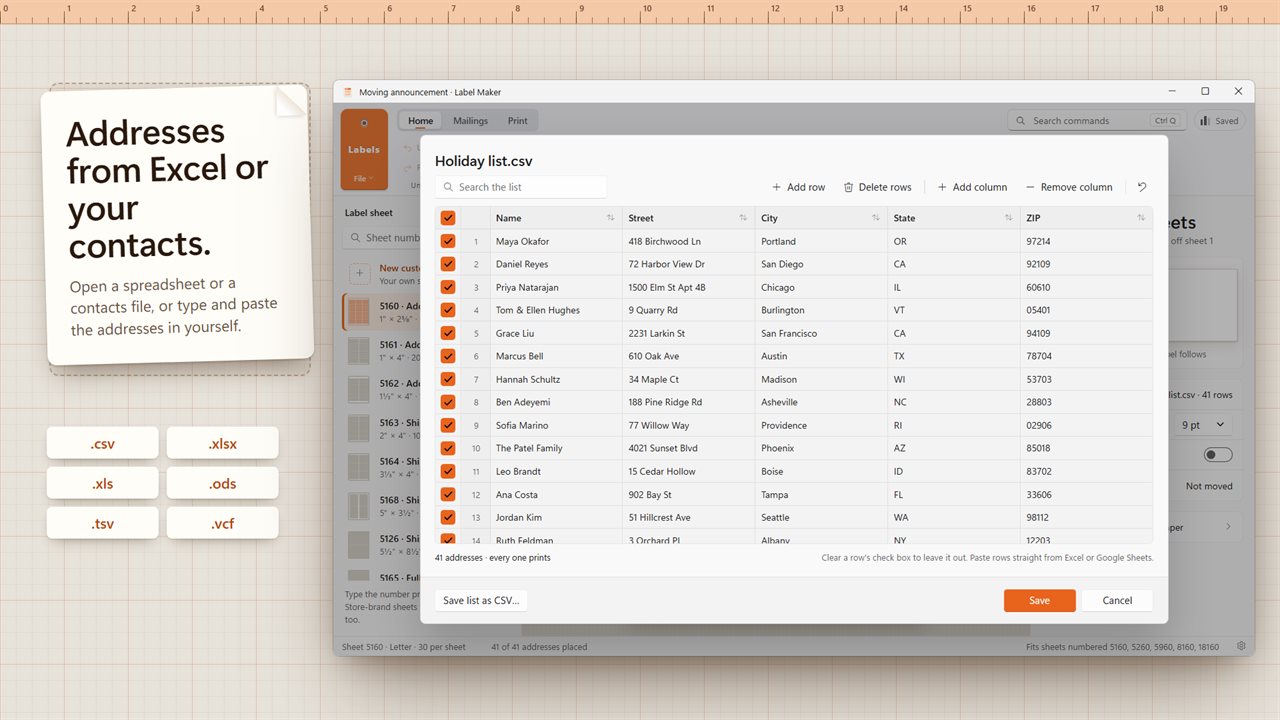Image resolution: width=1280 pixels, height=720 pixels.
Task: Toggle the switch in the right panel
Action: (1218, 455)
